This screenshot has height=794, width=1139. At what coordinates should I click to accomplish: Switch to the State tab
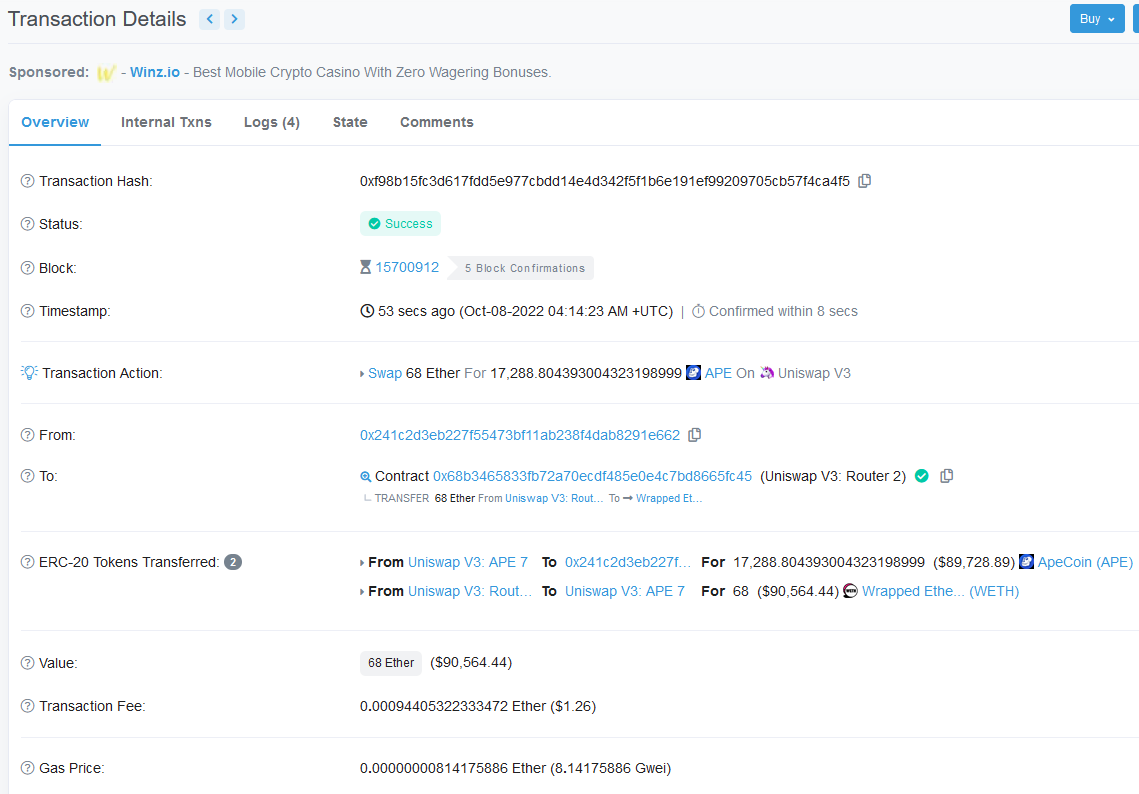(x=350, y=122)
